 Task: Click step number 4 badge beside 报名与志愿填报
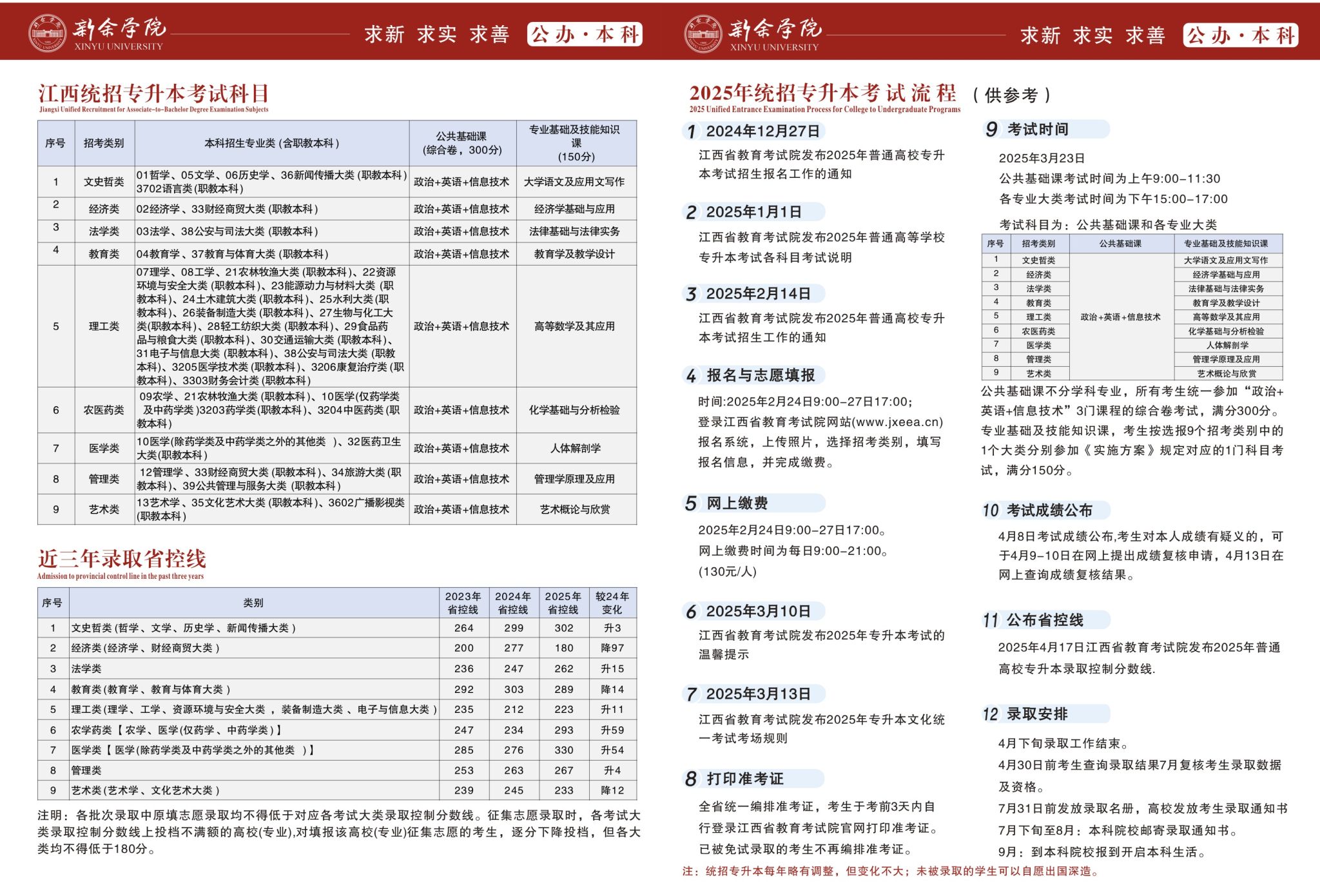(x=692, y=376)
